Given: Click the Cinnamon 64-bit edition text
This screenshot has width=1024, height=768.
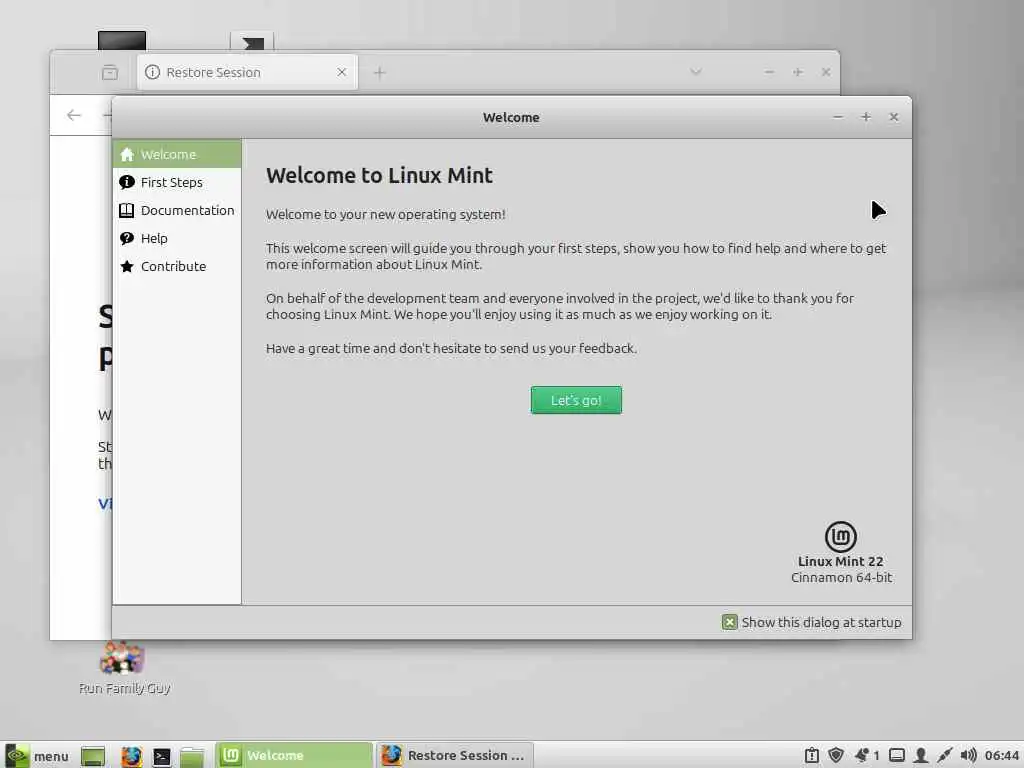Looking at the screenshot, I should [841, 577].
